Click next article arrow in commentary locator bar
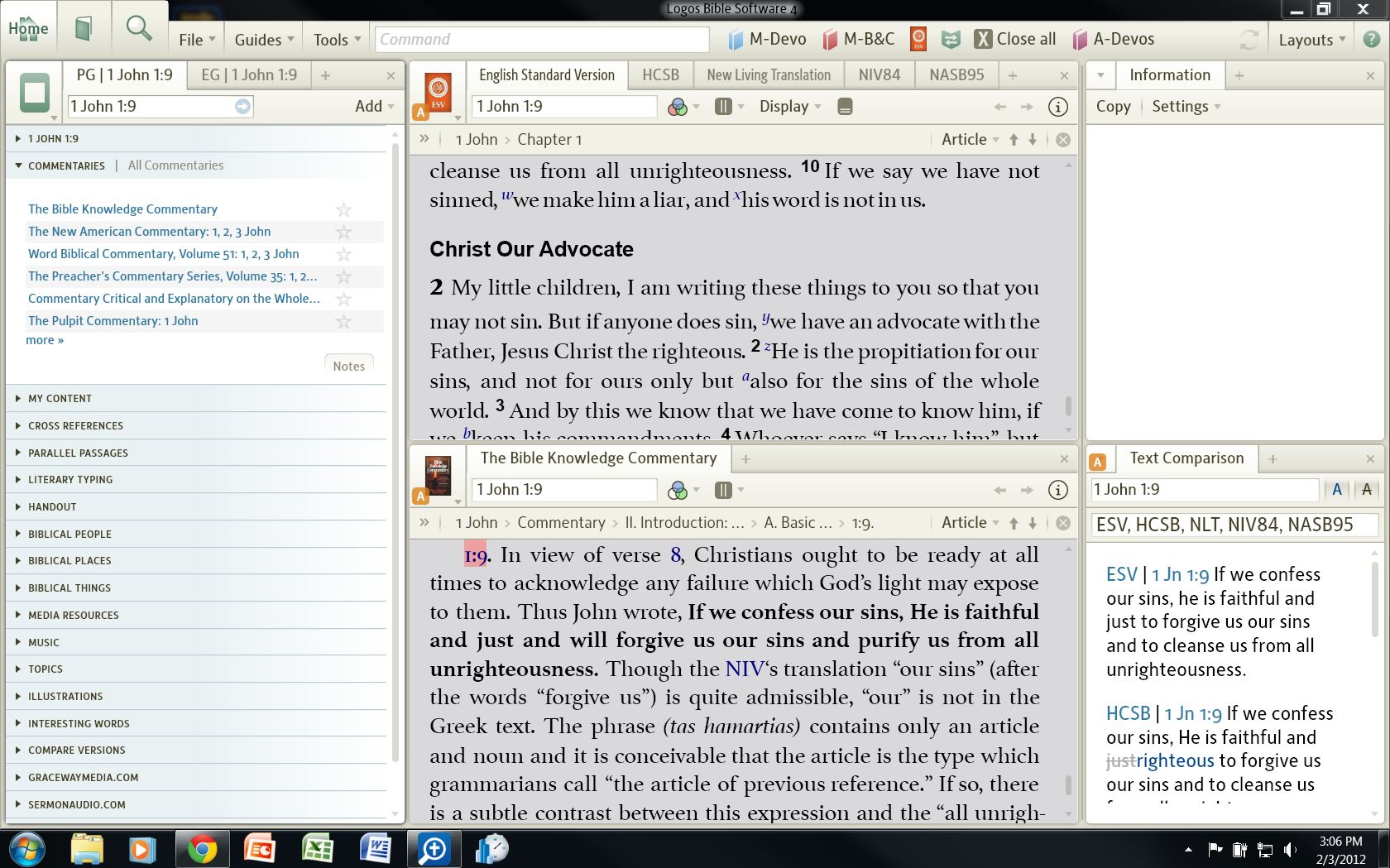1390x868 pixels. (1033, 523)
